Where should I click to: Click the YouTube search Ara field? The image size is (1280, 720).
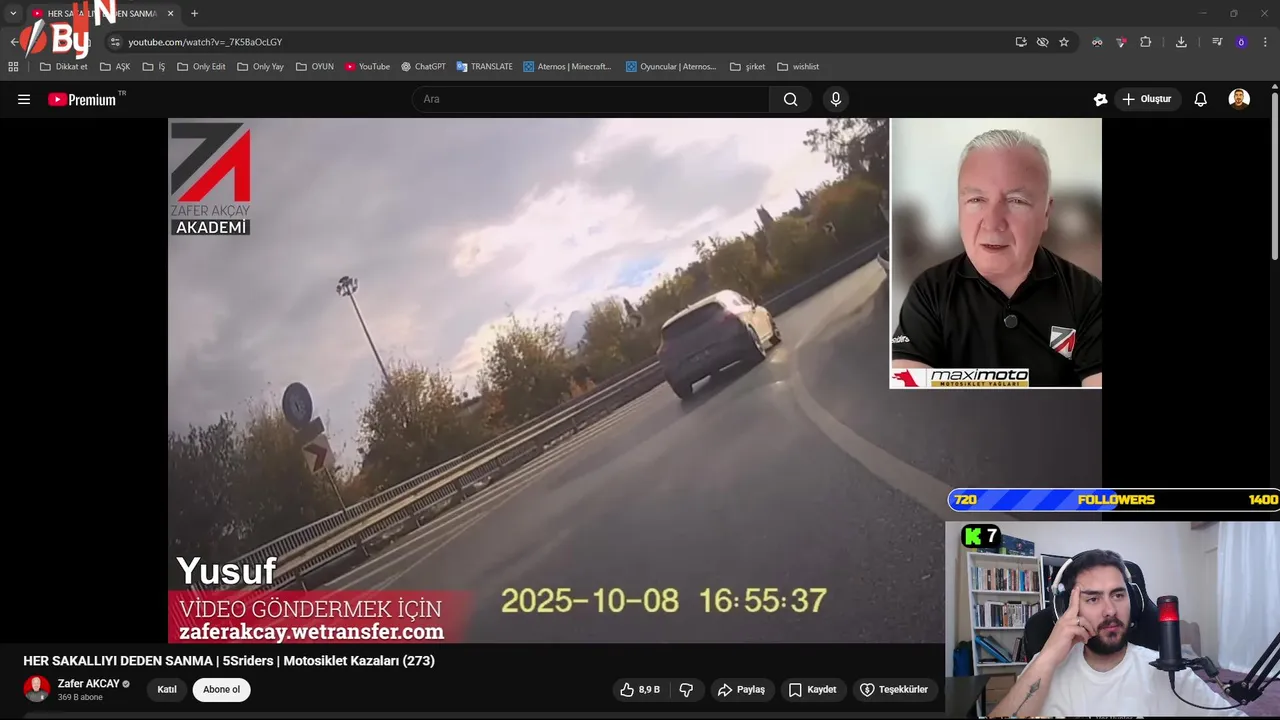click(x=590, y=99)
